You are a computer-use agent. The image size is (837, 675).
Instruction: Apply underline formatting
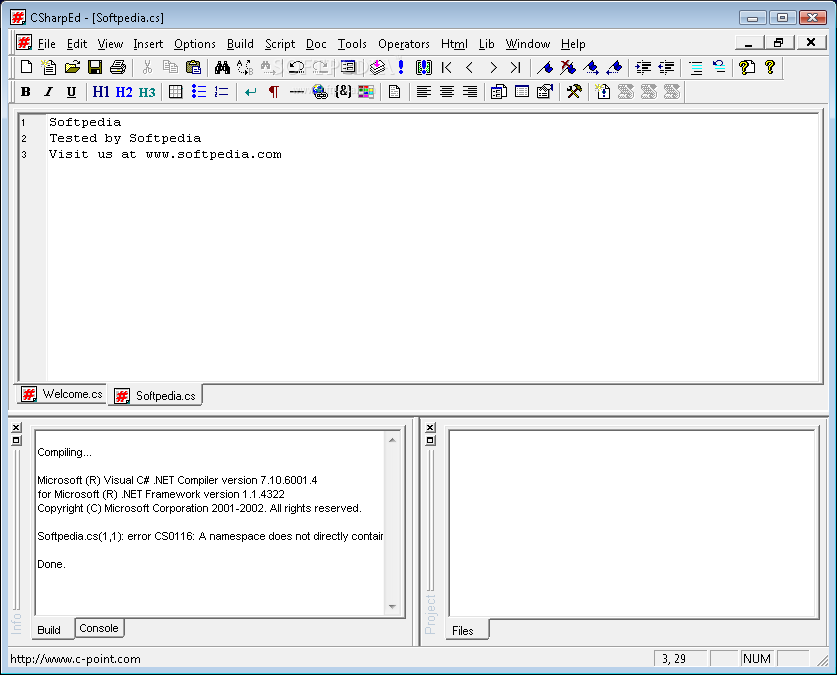(x=71, y=92)
